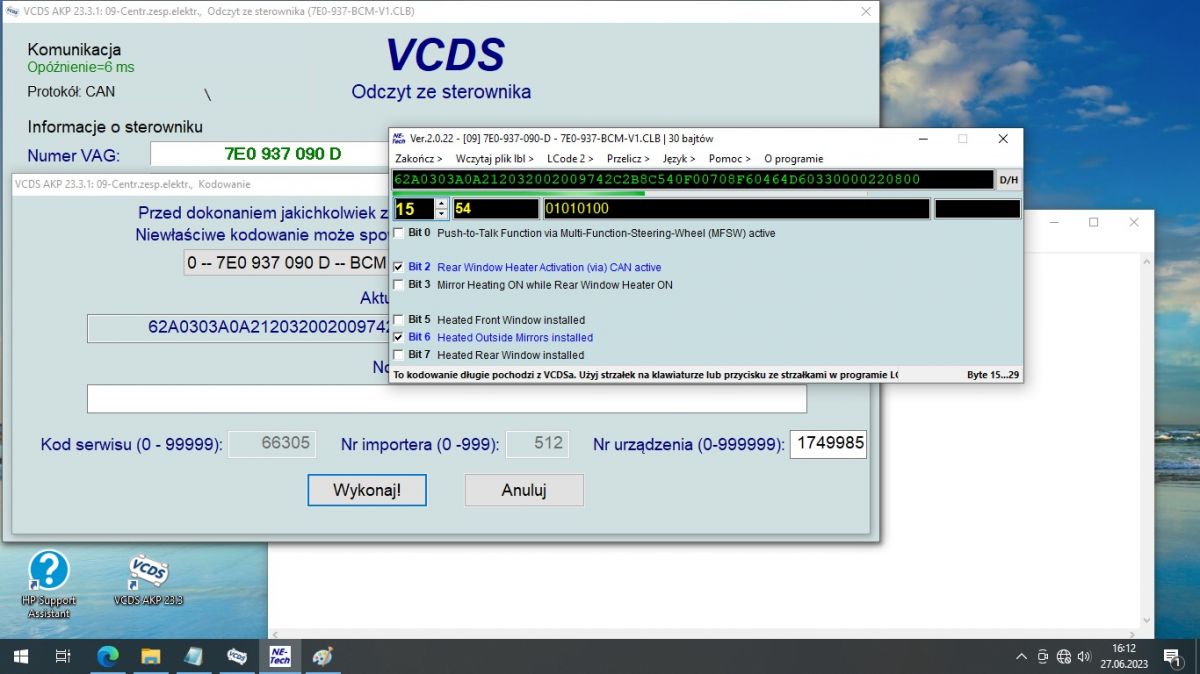Image resolution: width=1200 pixels, height=674 pixels.
Task: Click the empty new coding input field
Action: point(446,398)
